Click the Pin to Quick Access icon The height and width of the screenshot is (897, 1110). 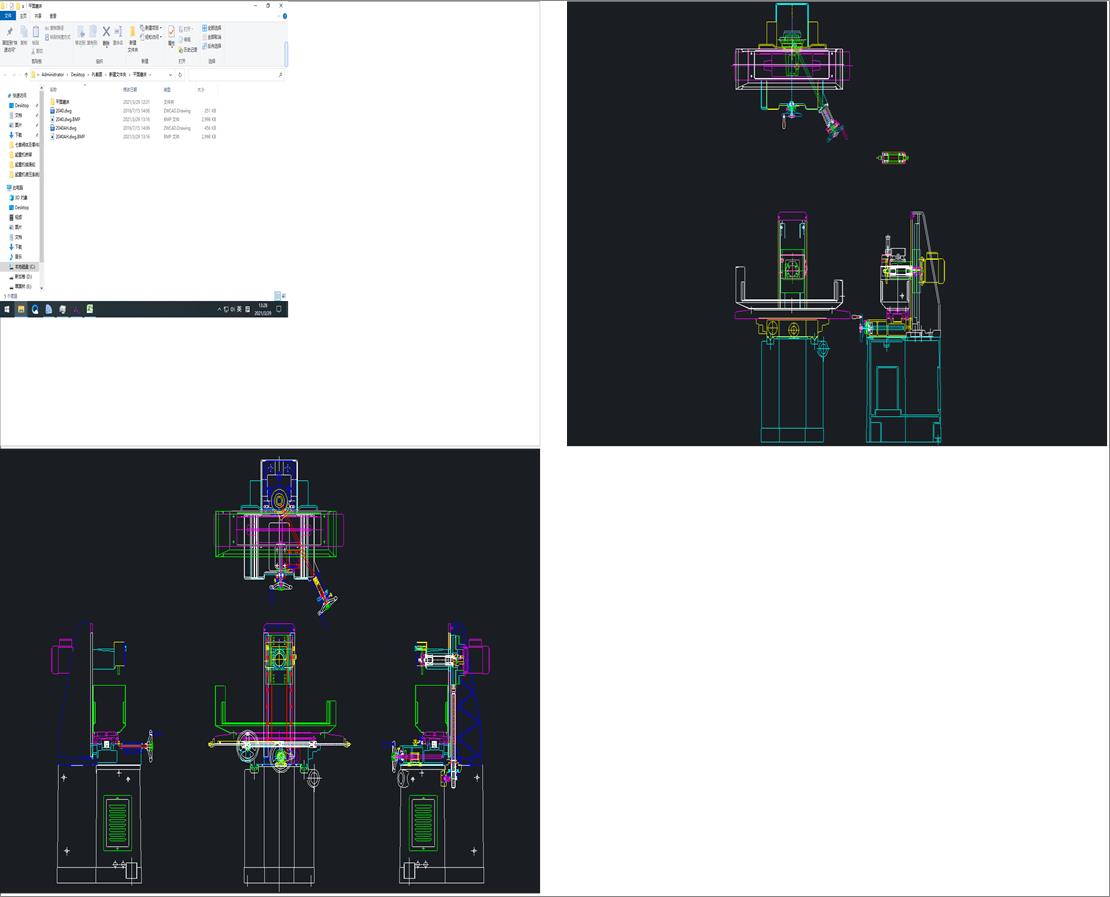pos(9,32)
